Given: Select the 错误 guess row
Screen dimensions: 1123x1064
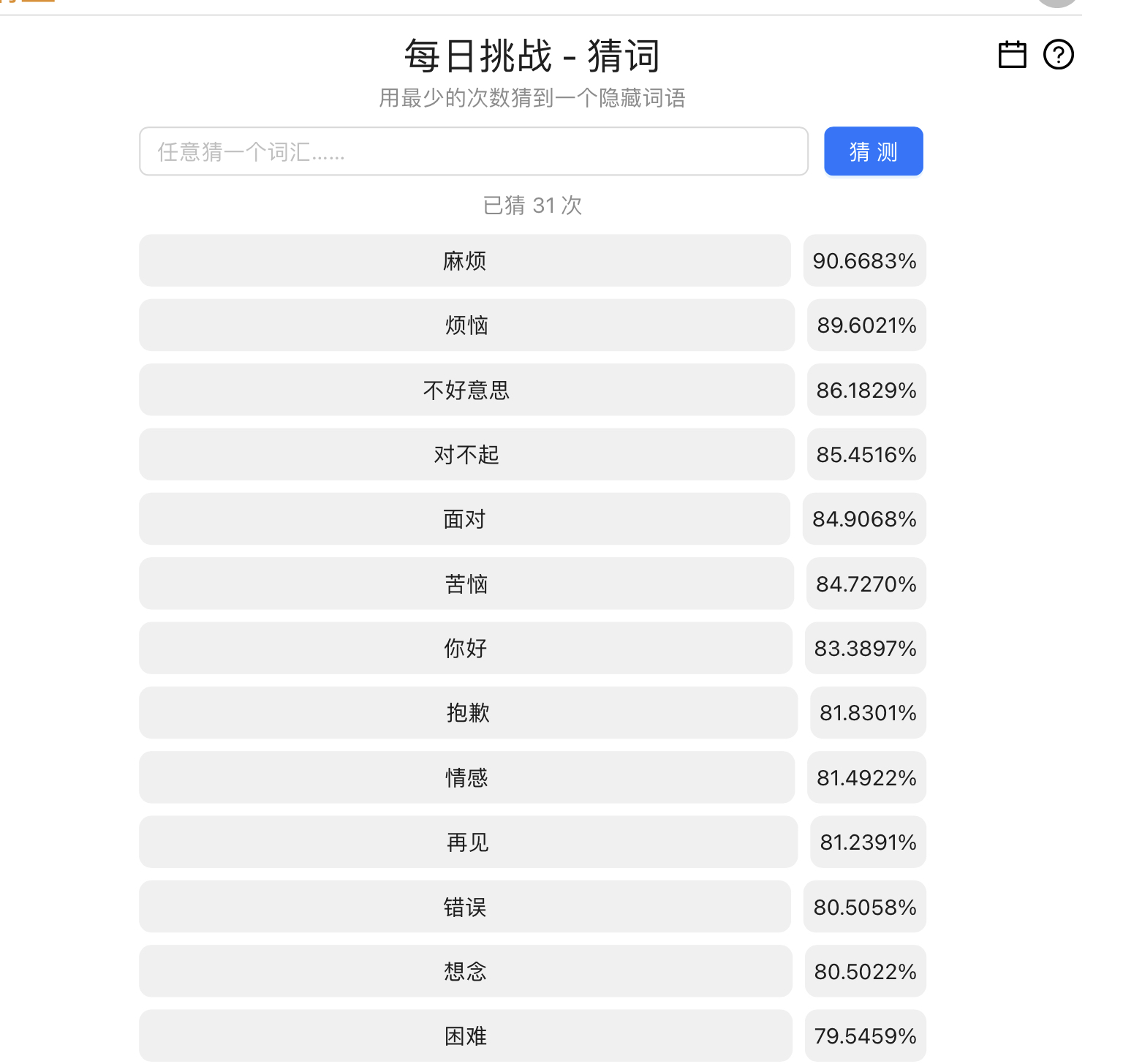Looking at the screenshot, I should (x=464, y=907).
